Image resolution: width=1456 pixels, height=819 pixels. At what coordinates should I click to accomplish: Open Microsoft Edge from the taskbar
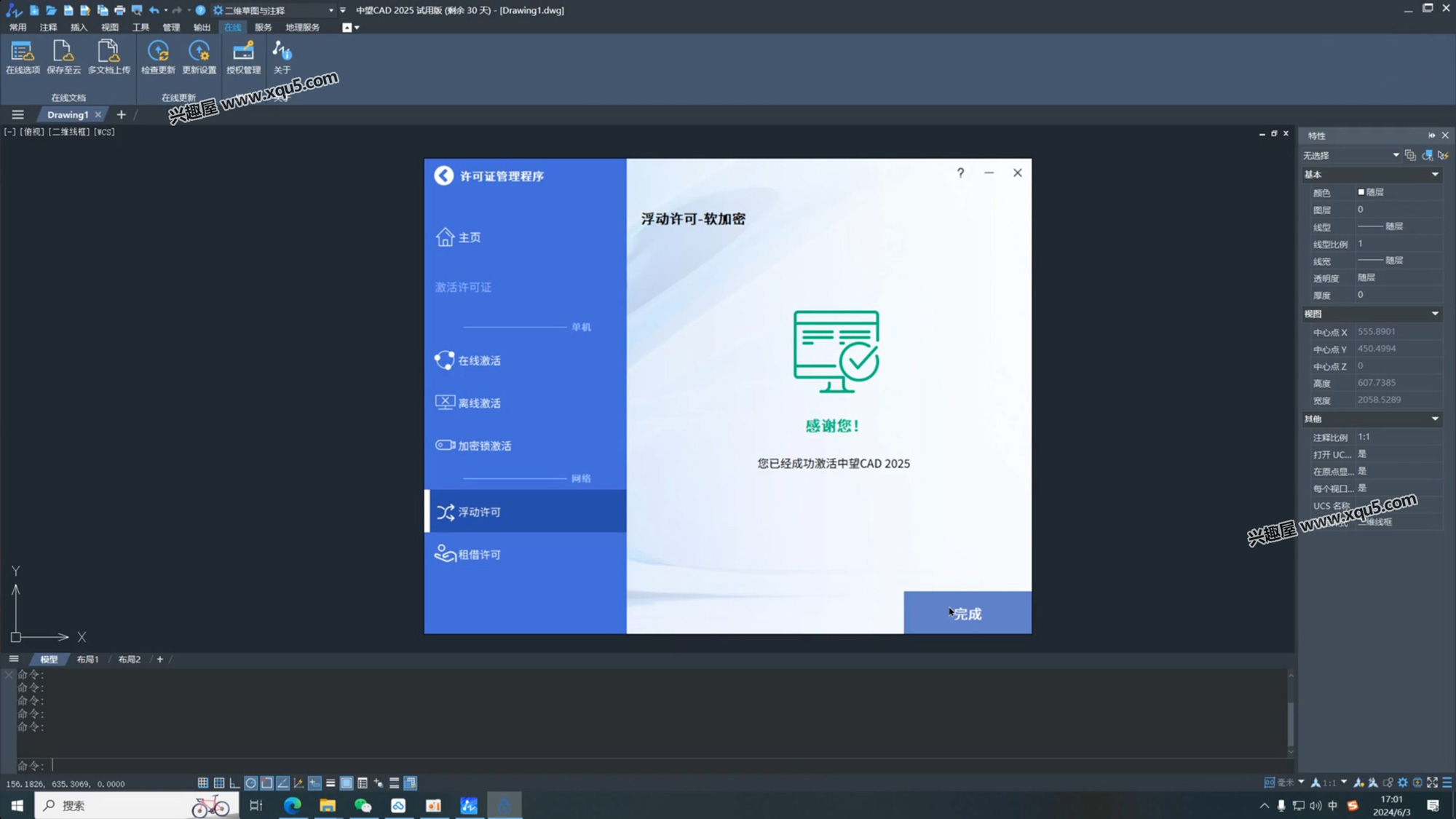pos(292,805)
